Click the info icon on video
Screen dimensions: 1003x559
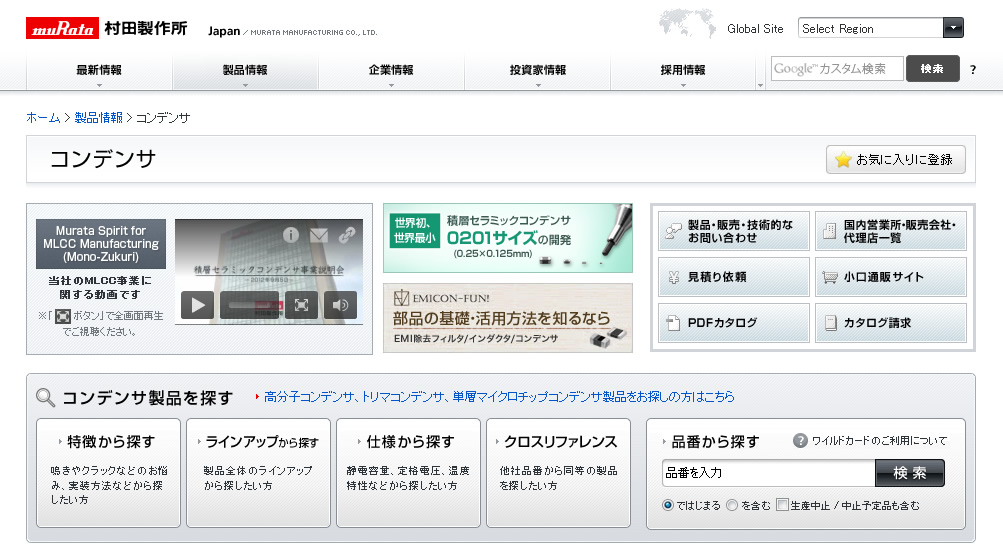291,235
